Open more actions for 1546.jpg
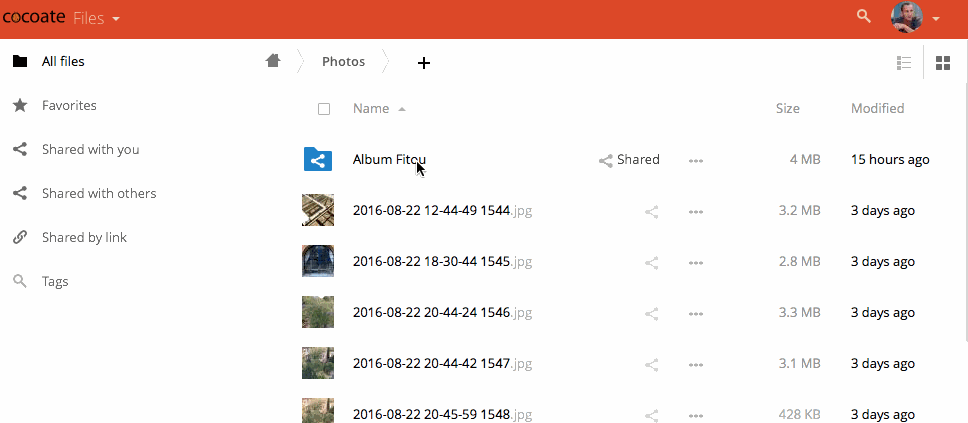Viewport: 968px width, 423px height. click(696, 314)
